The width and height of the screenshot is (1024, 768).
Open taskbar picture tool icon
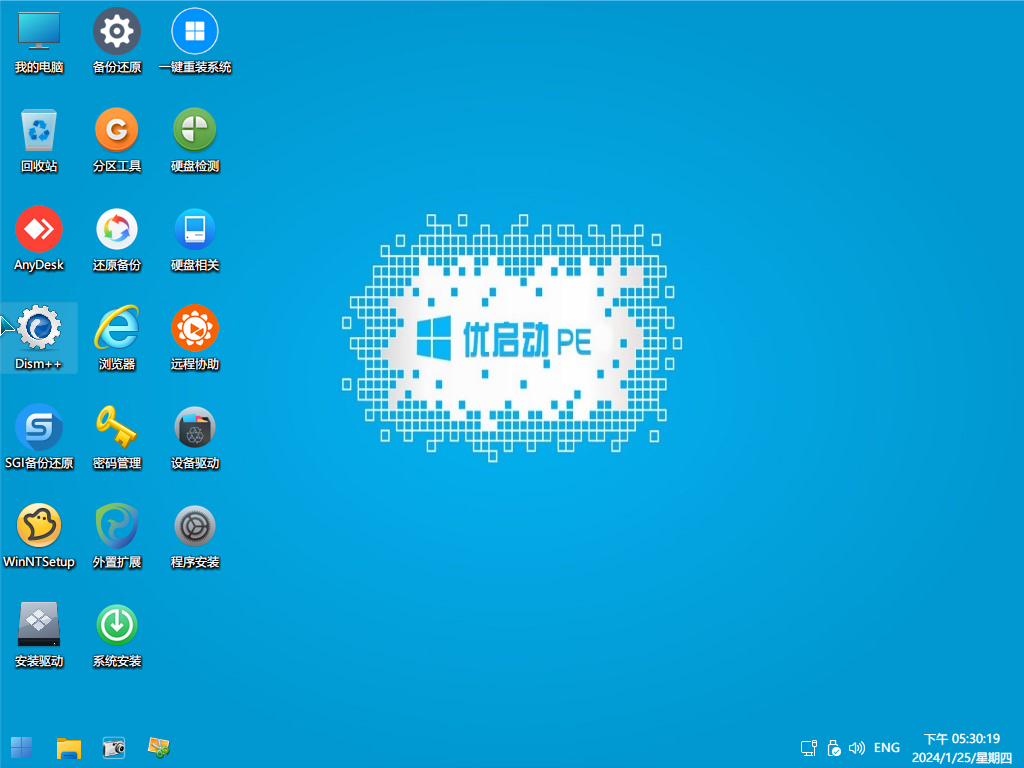click(x=159, y=747)
